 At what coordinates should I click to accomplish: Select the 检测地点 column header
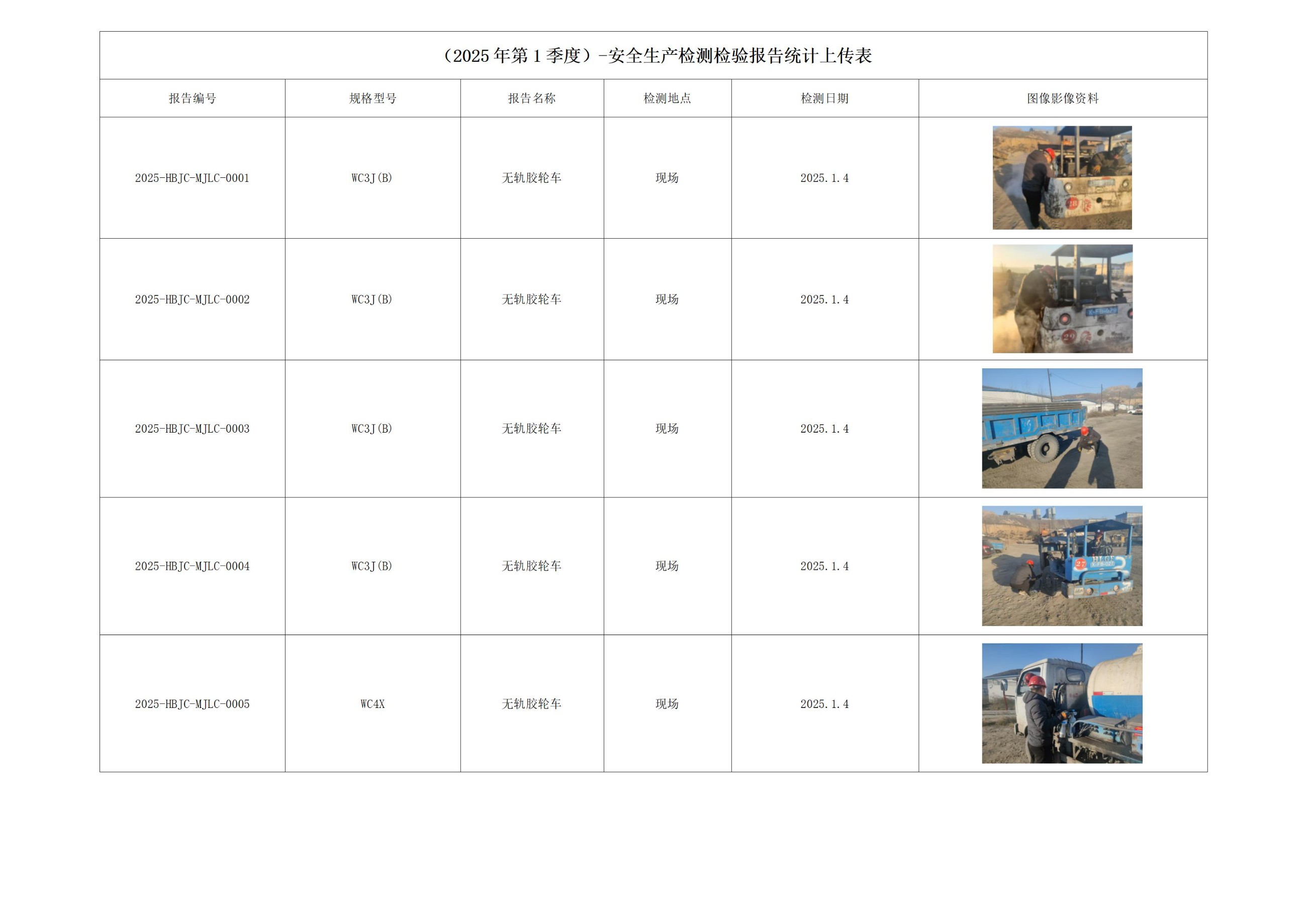[666, 97]
